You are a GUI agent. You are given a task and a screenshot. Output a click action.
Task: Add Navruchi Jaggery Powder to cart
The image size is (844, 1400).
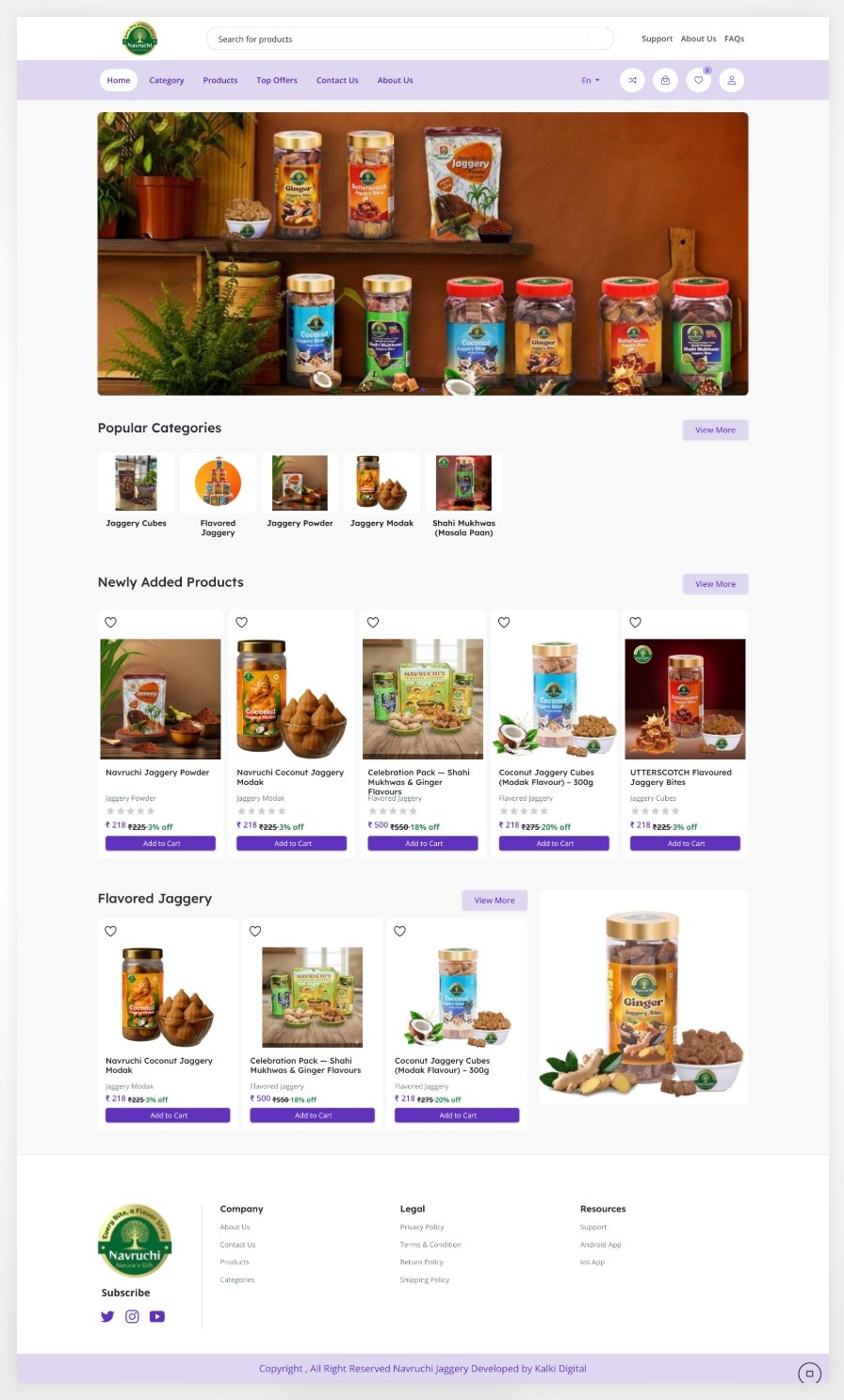(x=161, y=843)
